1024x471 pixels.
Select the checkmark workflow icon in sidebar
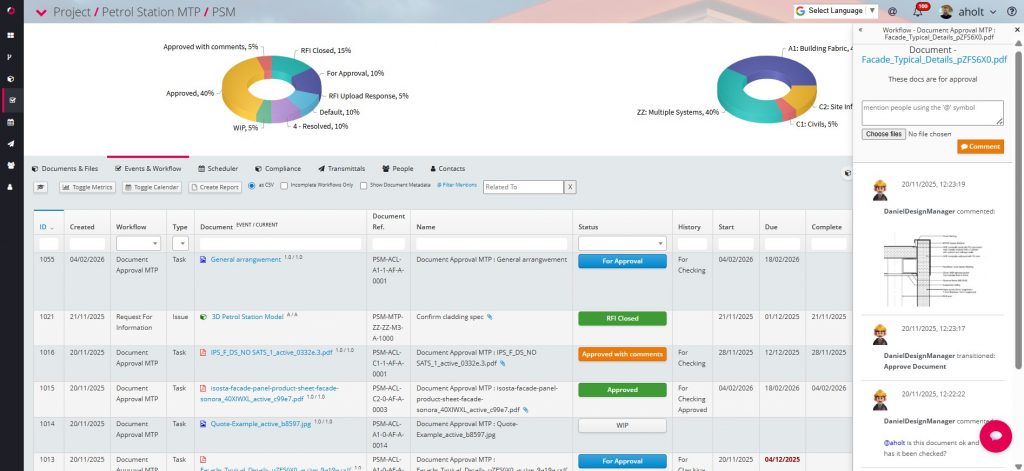tap(12, 100)
